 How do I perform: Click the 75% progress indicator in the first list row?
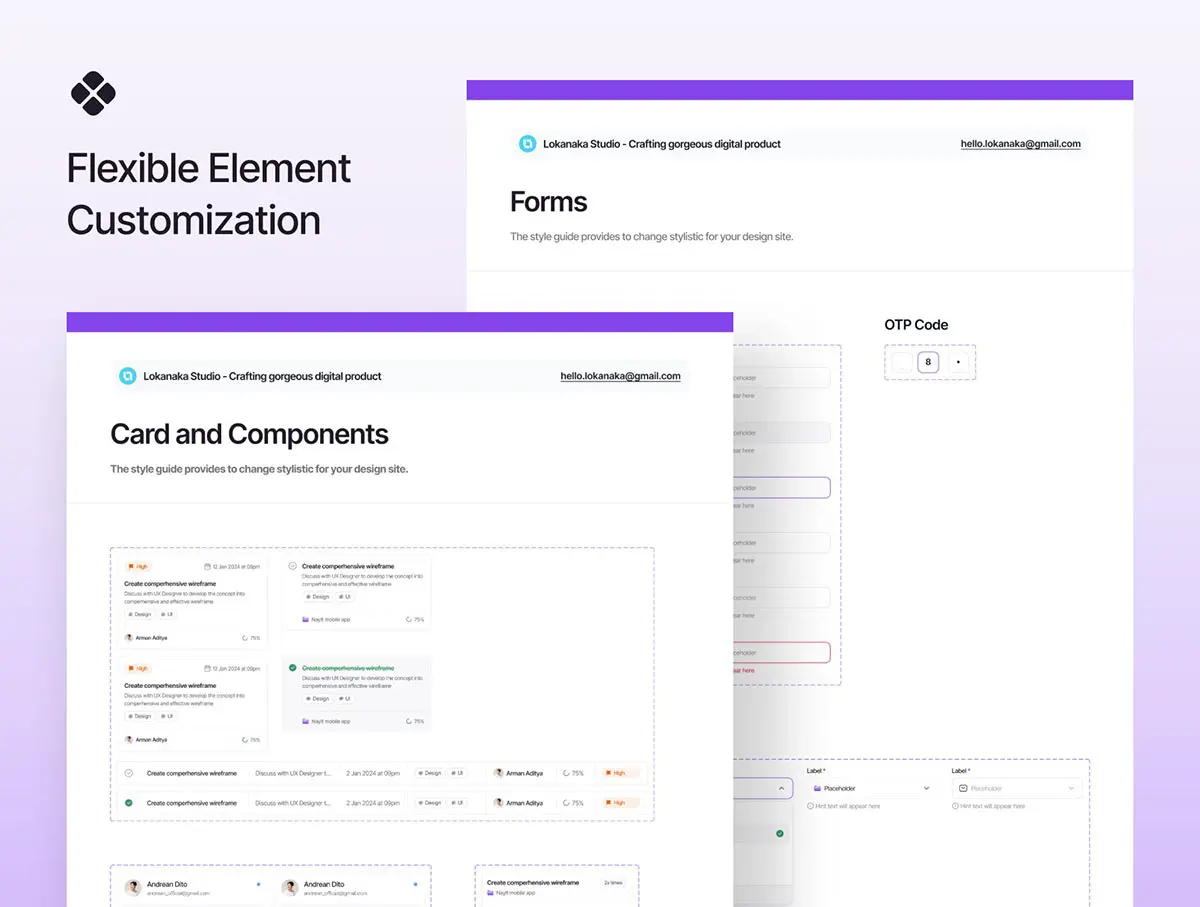[x=573, y=773]
